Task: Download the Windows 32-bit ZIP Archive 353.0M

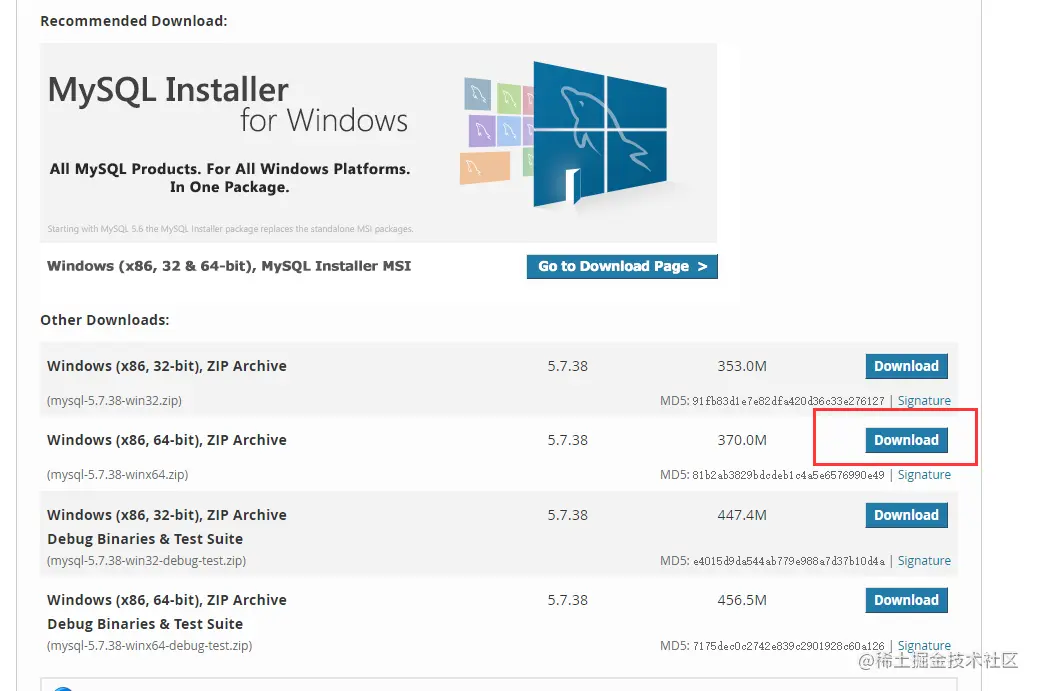Action: (906, 366)
